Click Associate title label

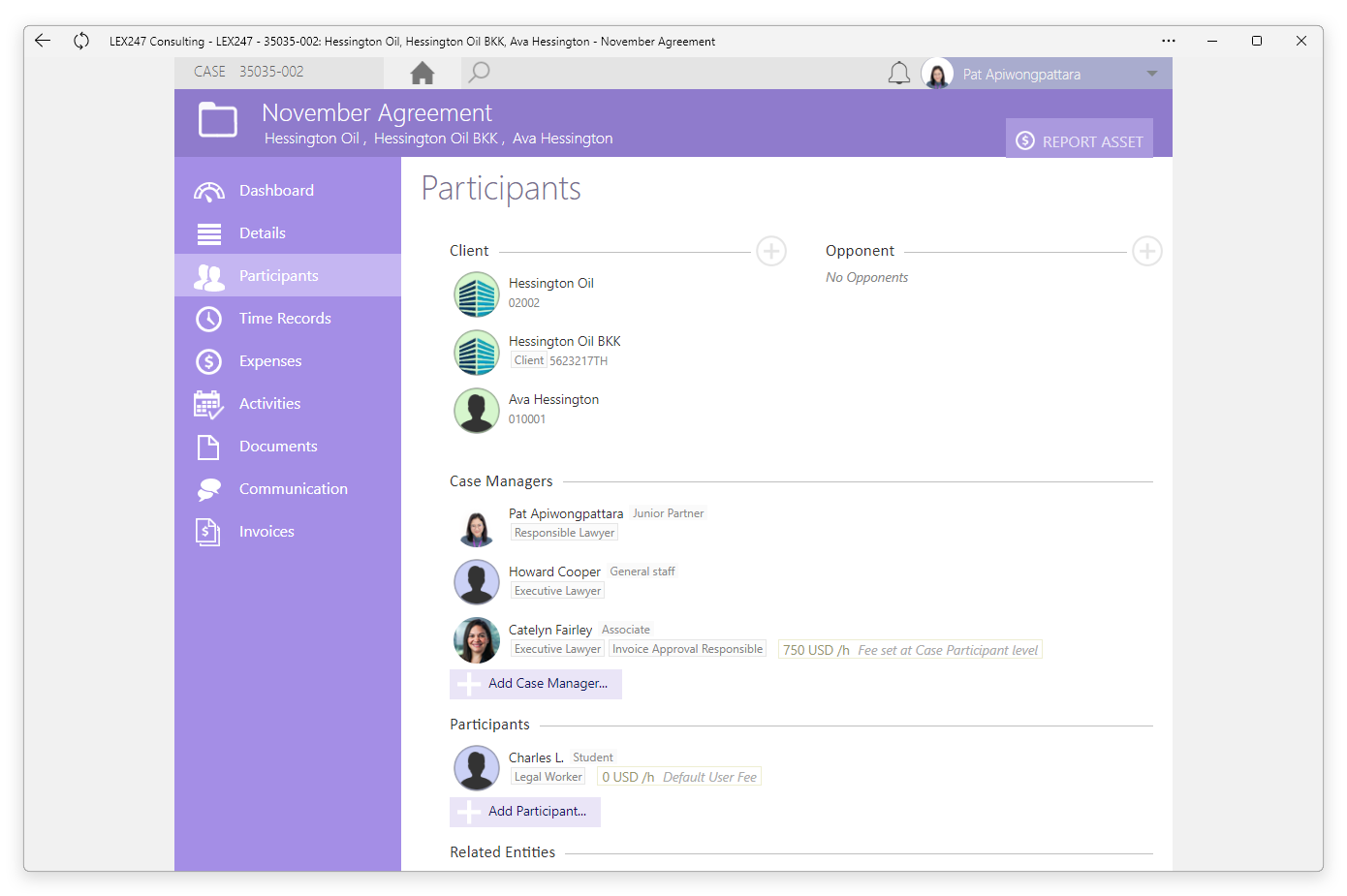click(x=626, y=630)
